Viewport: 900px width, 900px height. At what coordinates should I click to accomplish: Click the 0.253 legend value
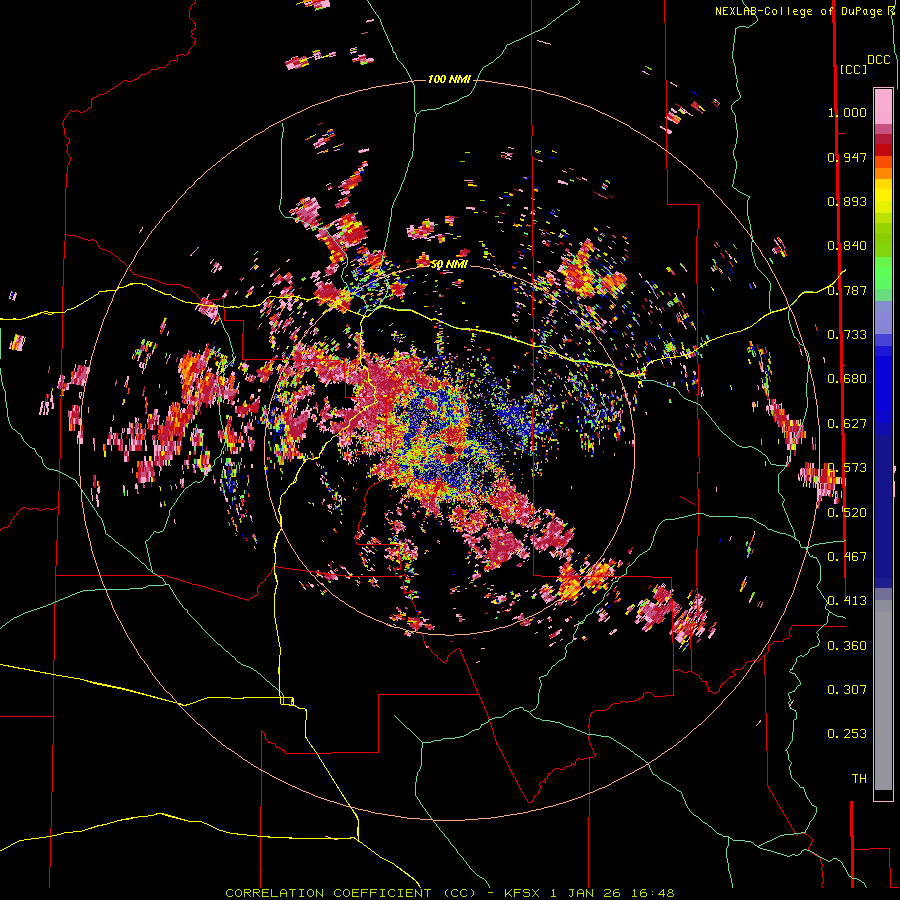pos(847,734)
